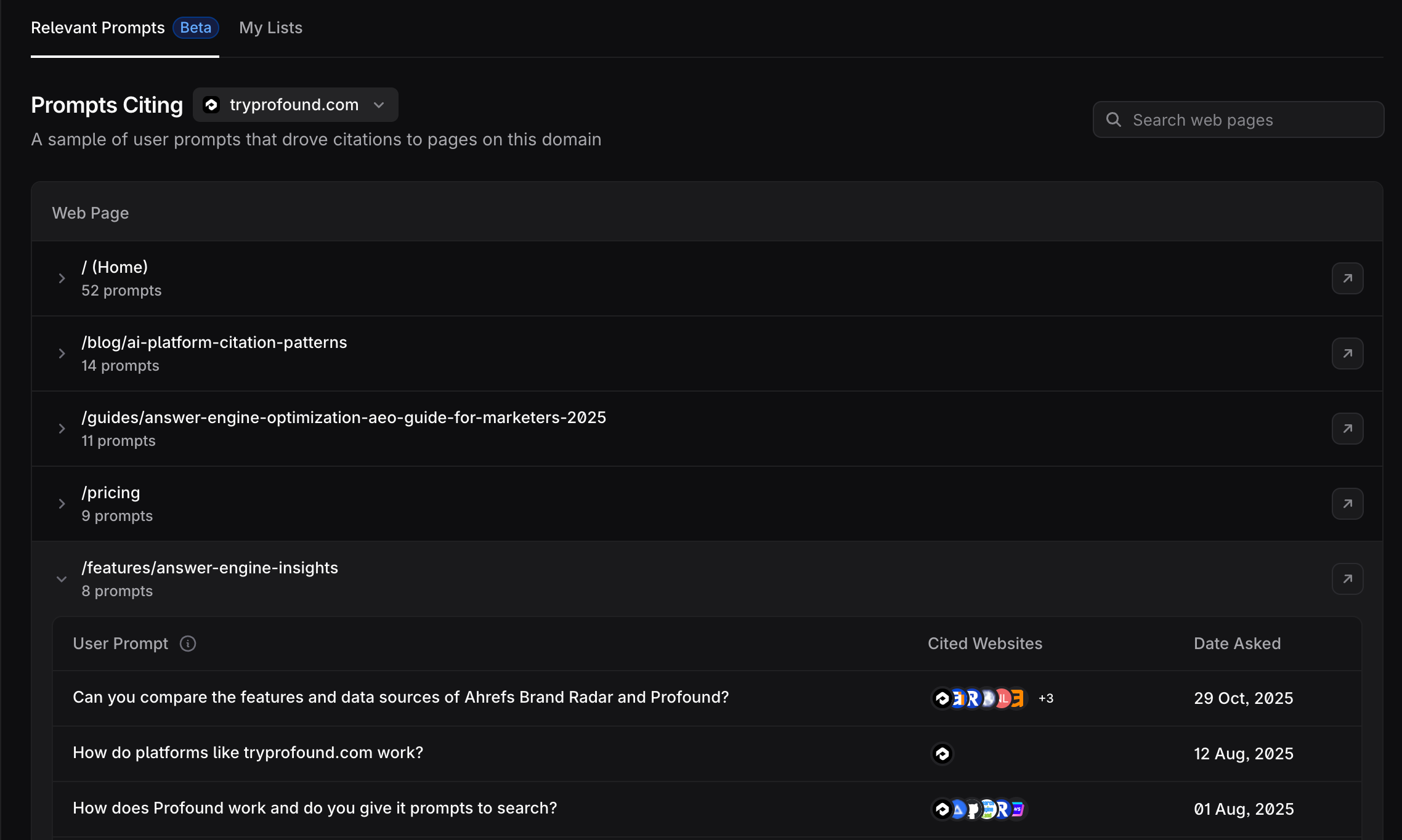Select the Relevant Prompts tab
The width and height of the screenshot is (1402, 840).
pos(97,28)
